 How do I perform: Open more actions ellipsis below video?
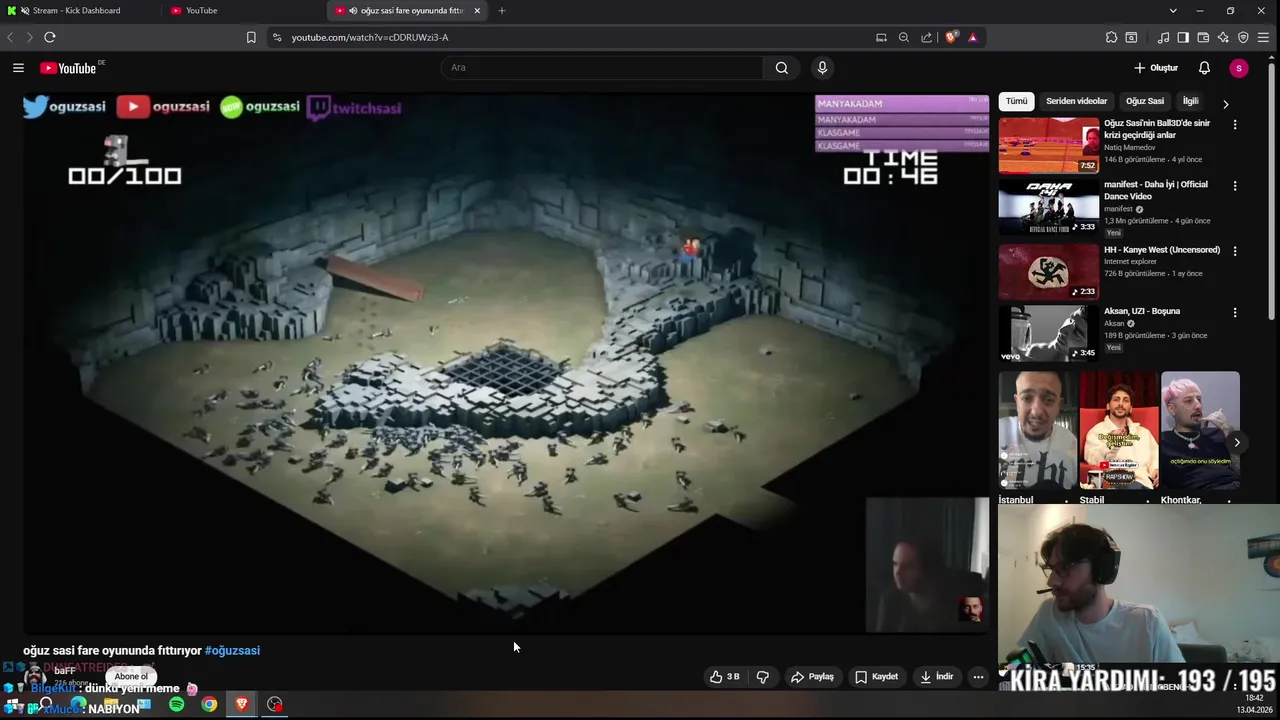point(978,677)
